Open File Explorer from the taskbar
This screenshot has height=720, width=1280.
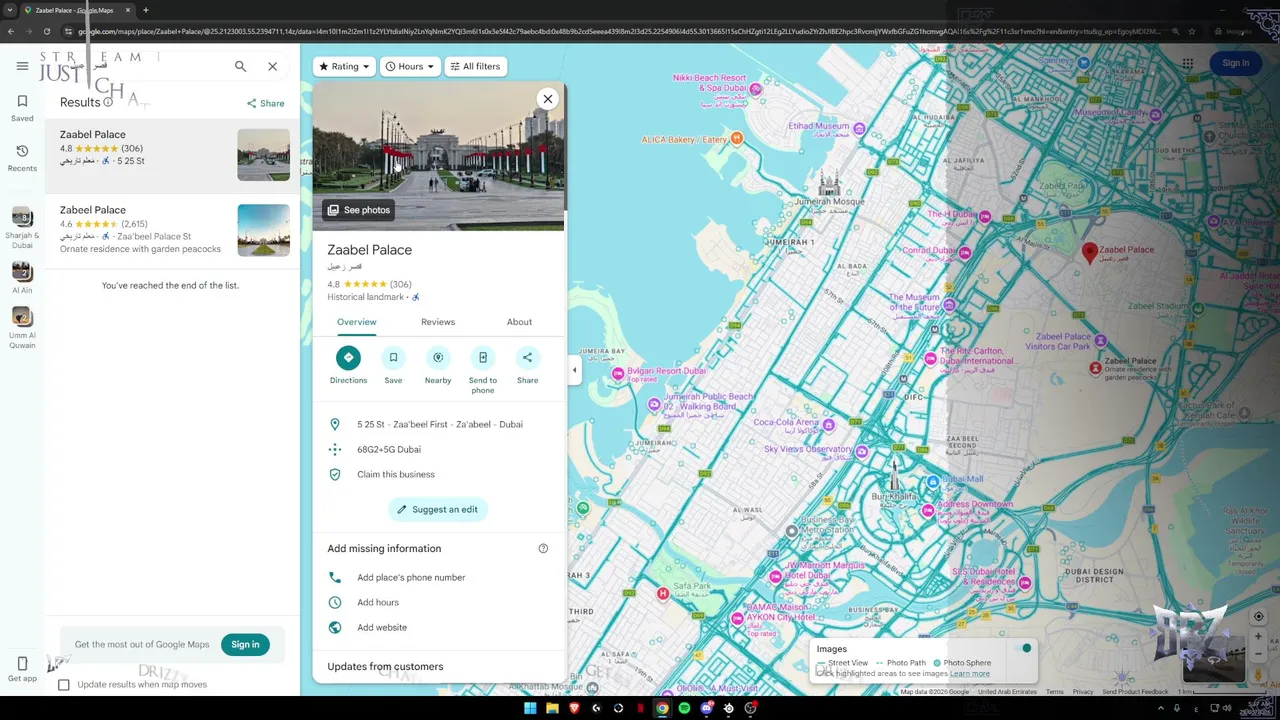[552, 708]
